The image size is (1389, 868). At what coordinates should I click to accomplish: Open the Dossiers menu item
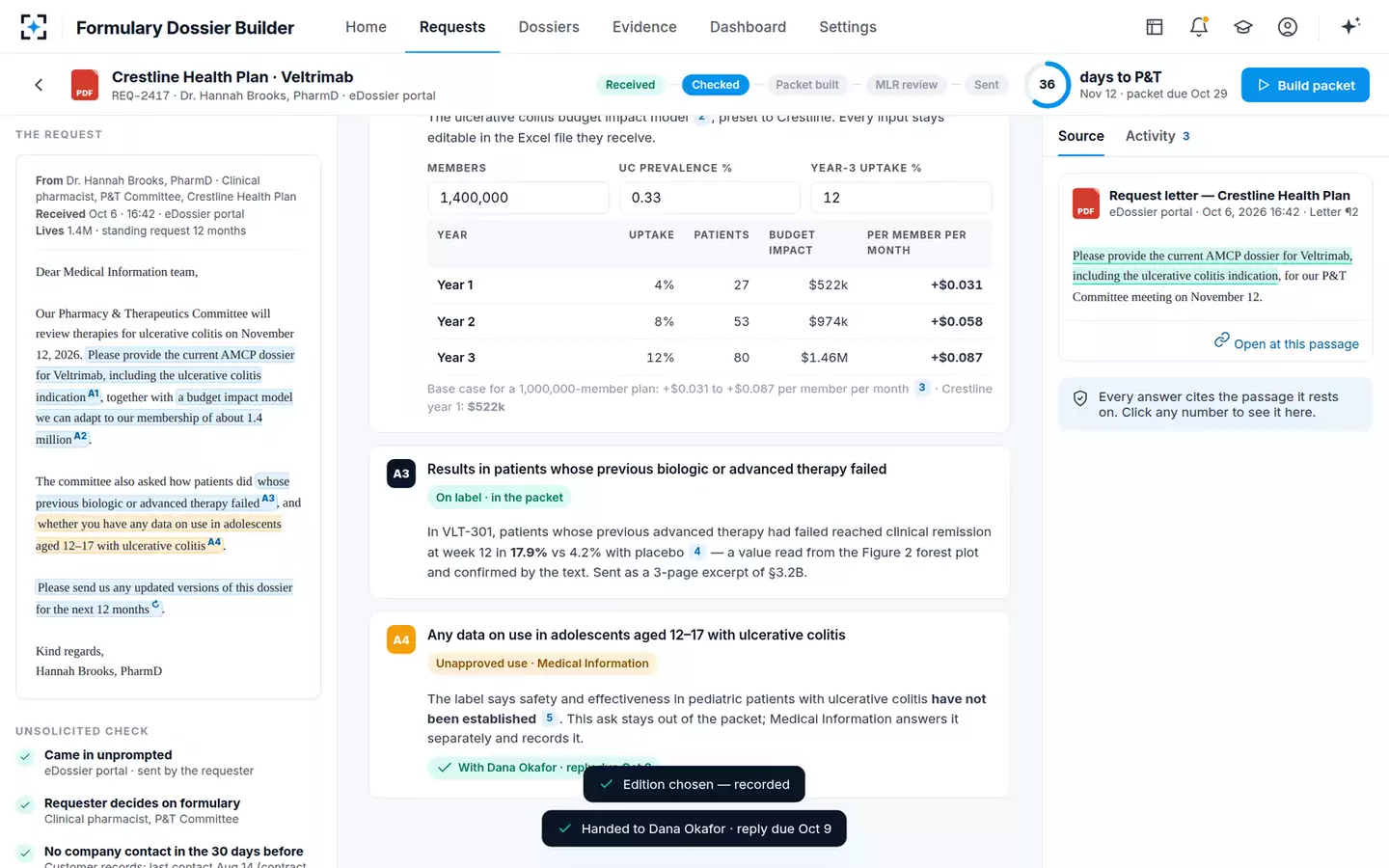pyautogui.click(x=549, y=27)
